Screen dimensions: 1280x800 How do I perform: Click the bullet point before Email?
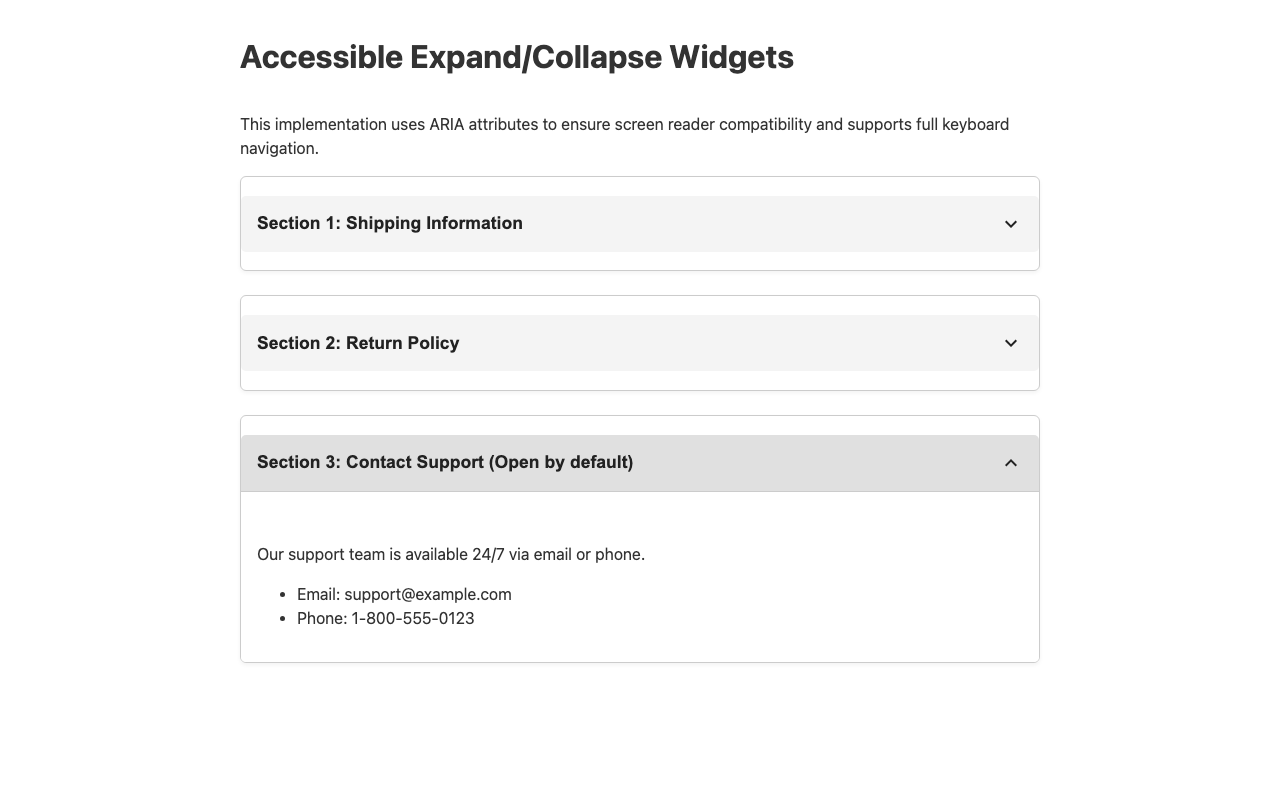(x=285, y=595)
